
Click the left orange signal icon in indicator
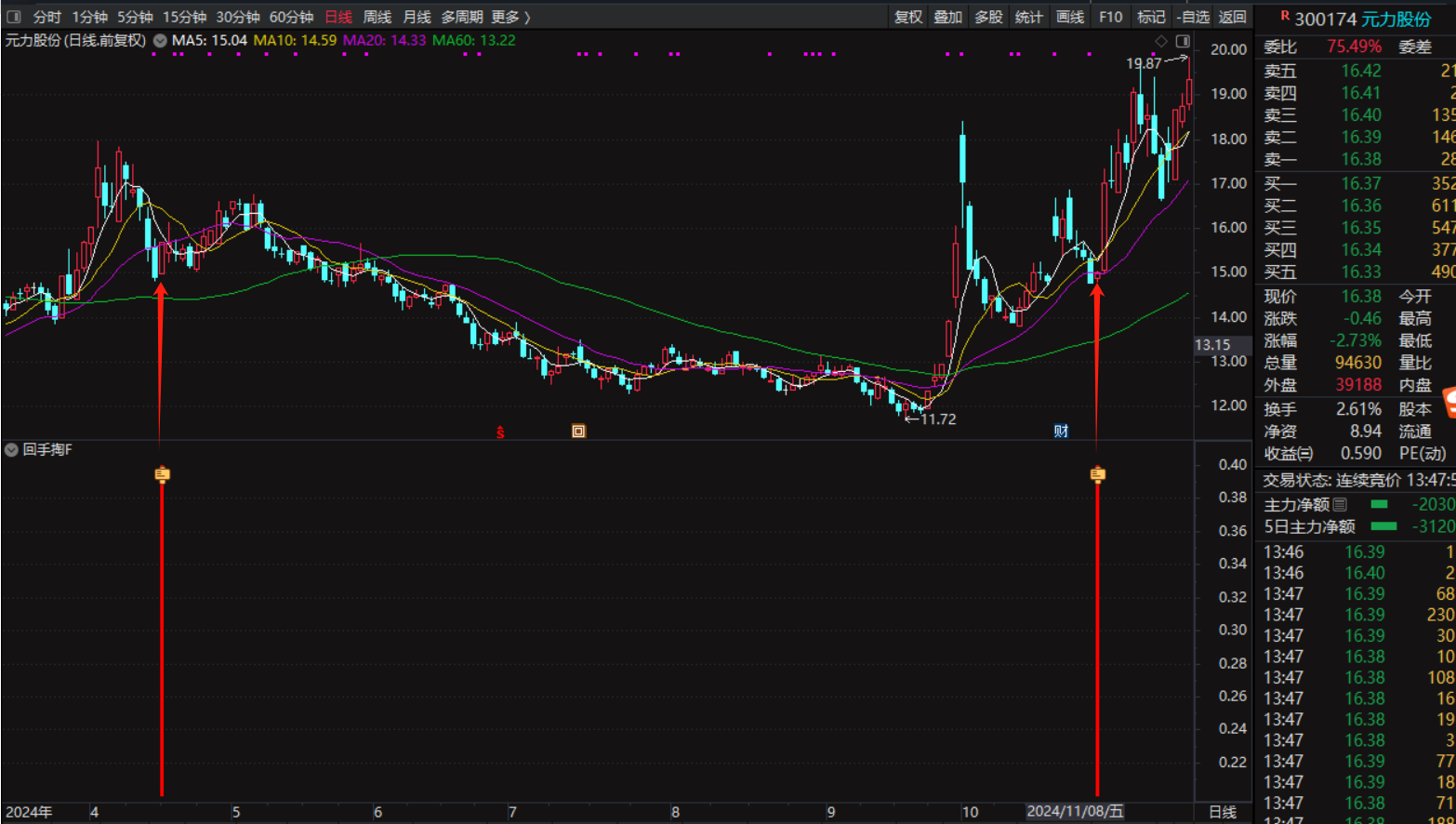coord(162,474)
